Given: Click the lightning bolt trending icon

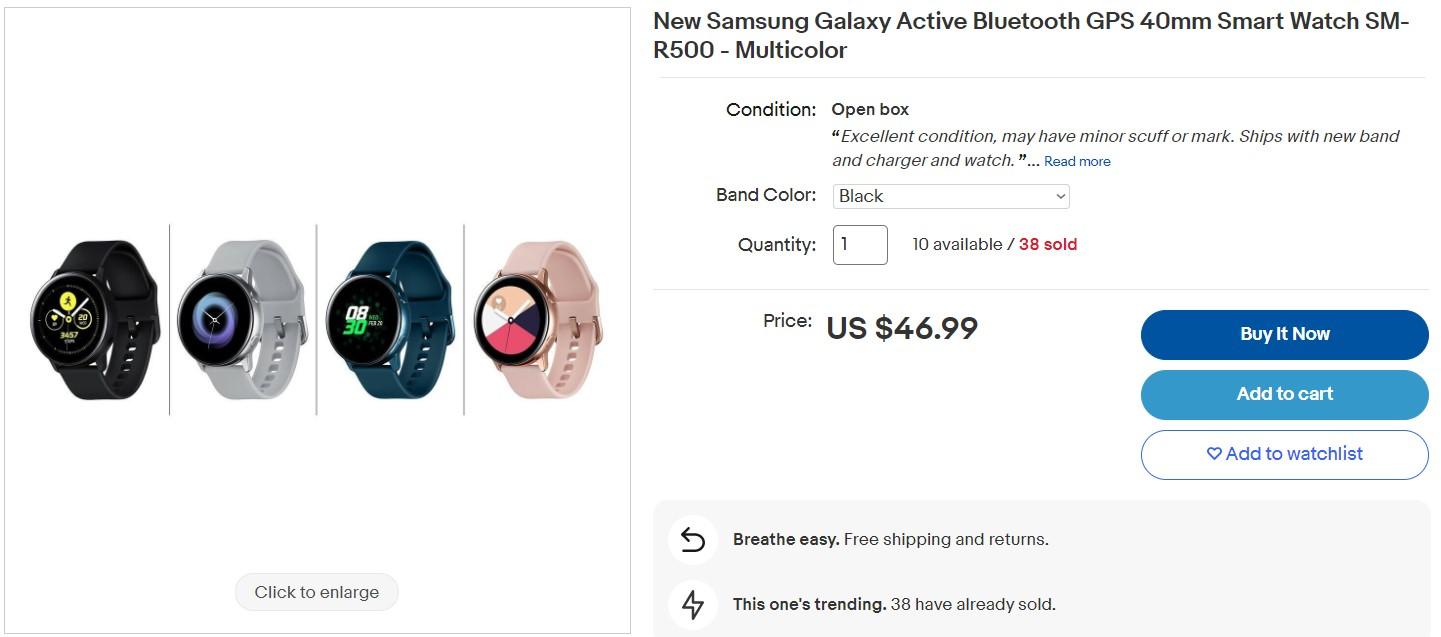Looking at the screenshot, I should click(x=693, y=605).
